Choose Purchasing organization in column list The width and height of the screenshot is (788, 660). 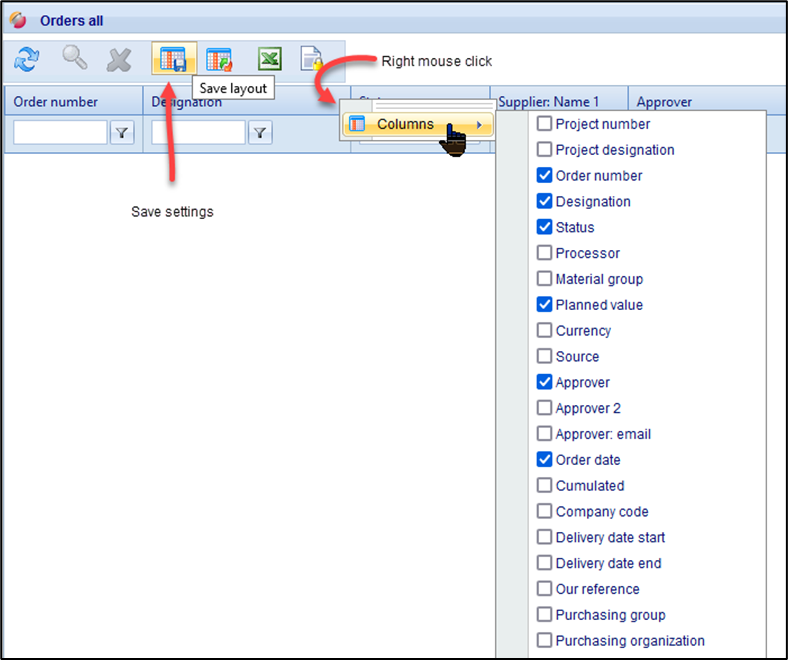(x=629, y=641)
